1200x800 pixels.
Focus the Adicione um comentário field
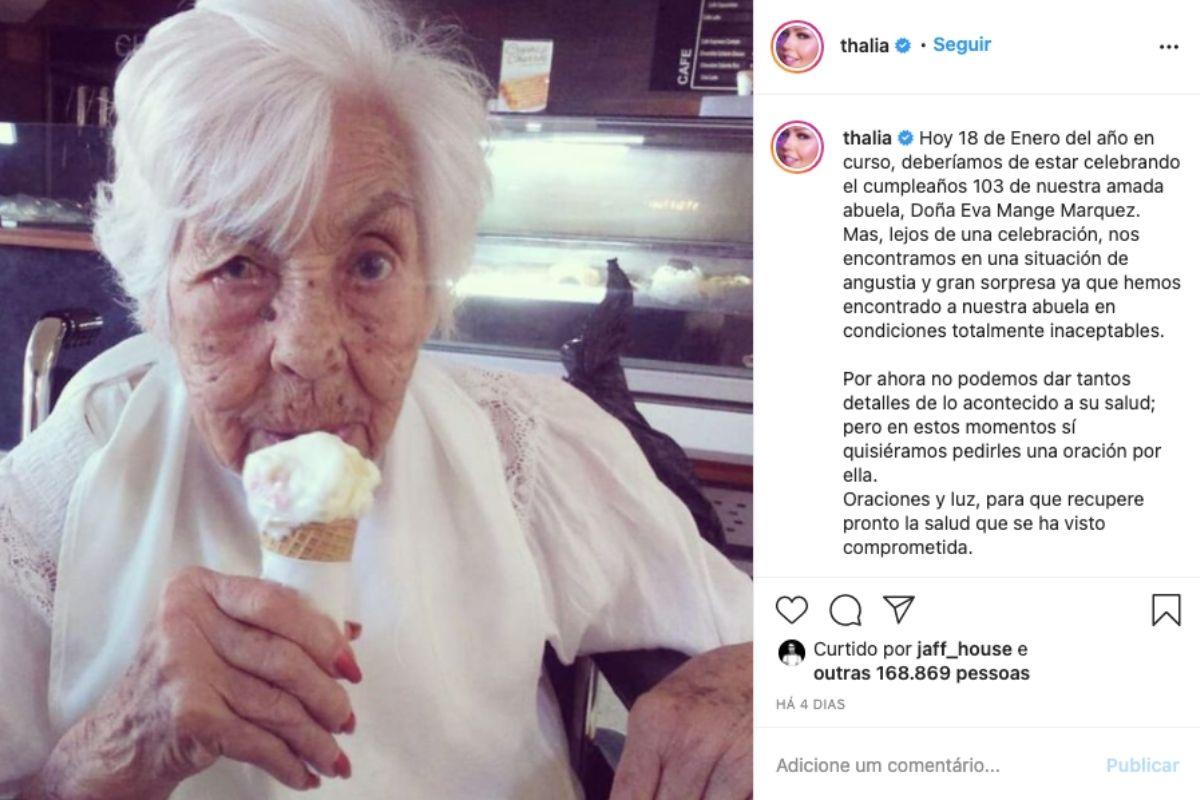point(930,765)
